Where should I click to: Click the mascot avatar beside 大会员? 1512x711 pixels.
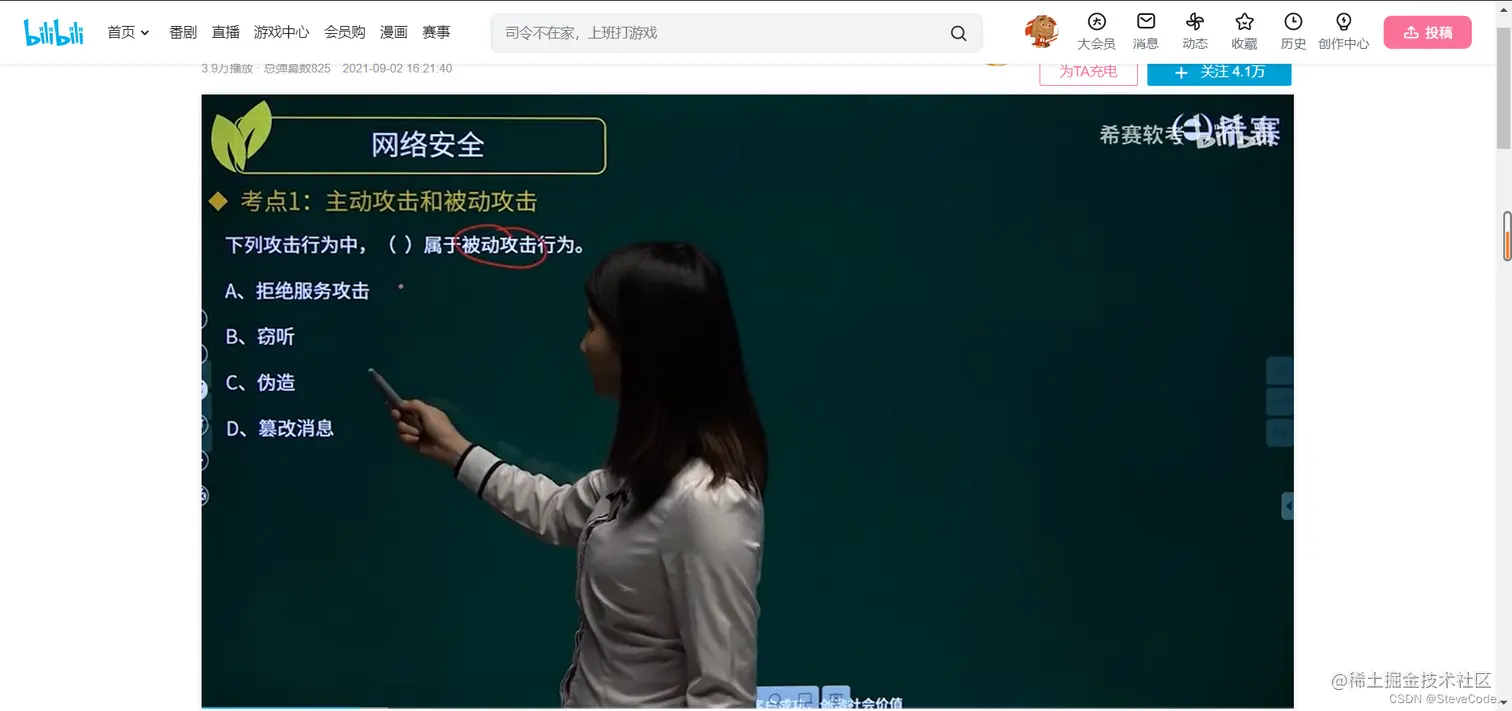(x=1040, y=31)
